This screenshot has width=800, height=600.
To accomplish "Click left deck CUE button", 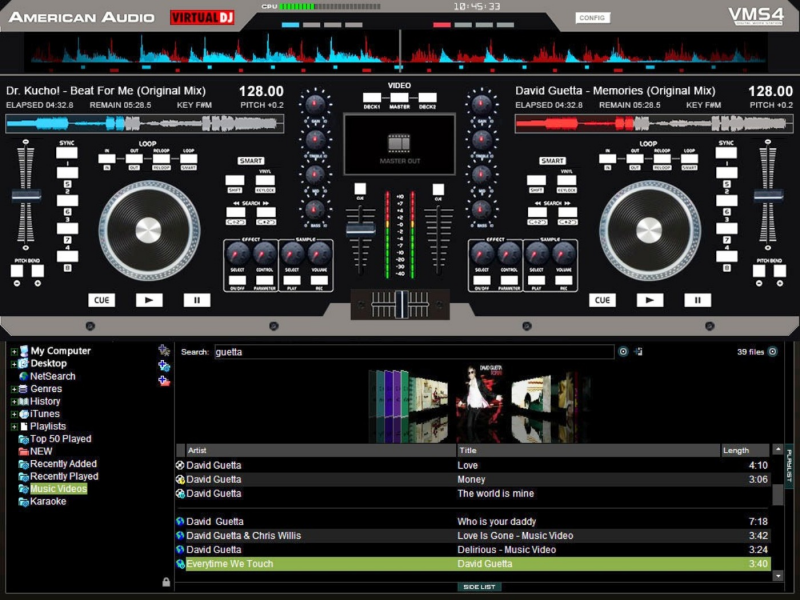I will tap(102, 300).
